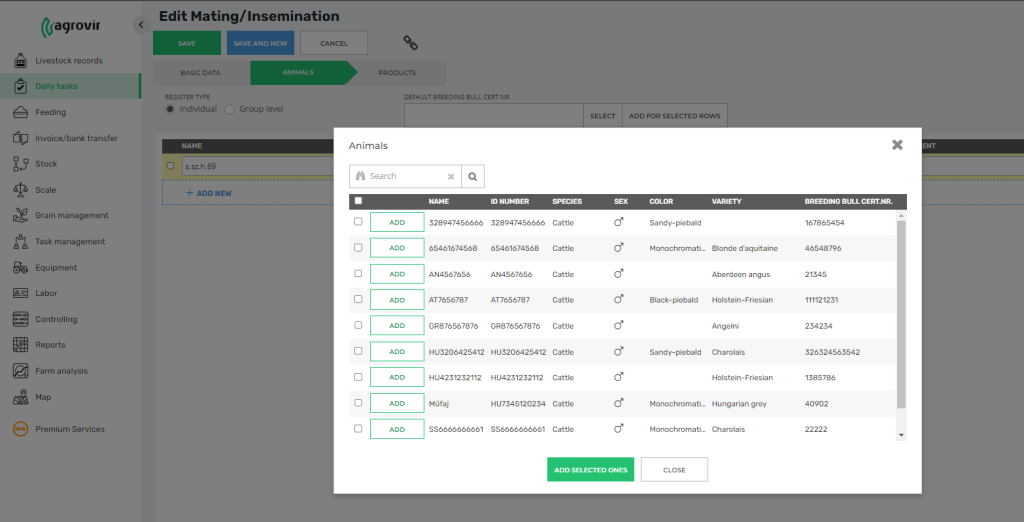Click the chain link icon next to Cancel
The height and width of the screenshot is (522, 1024).
click(x=410, y=42)
